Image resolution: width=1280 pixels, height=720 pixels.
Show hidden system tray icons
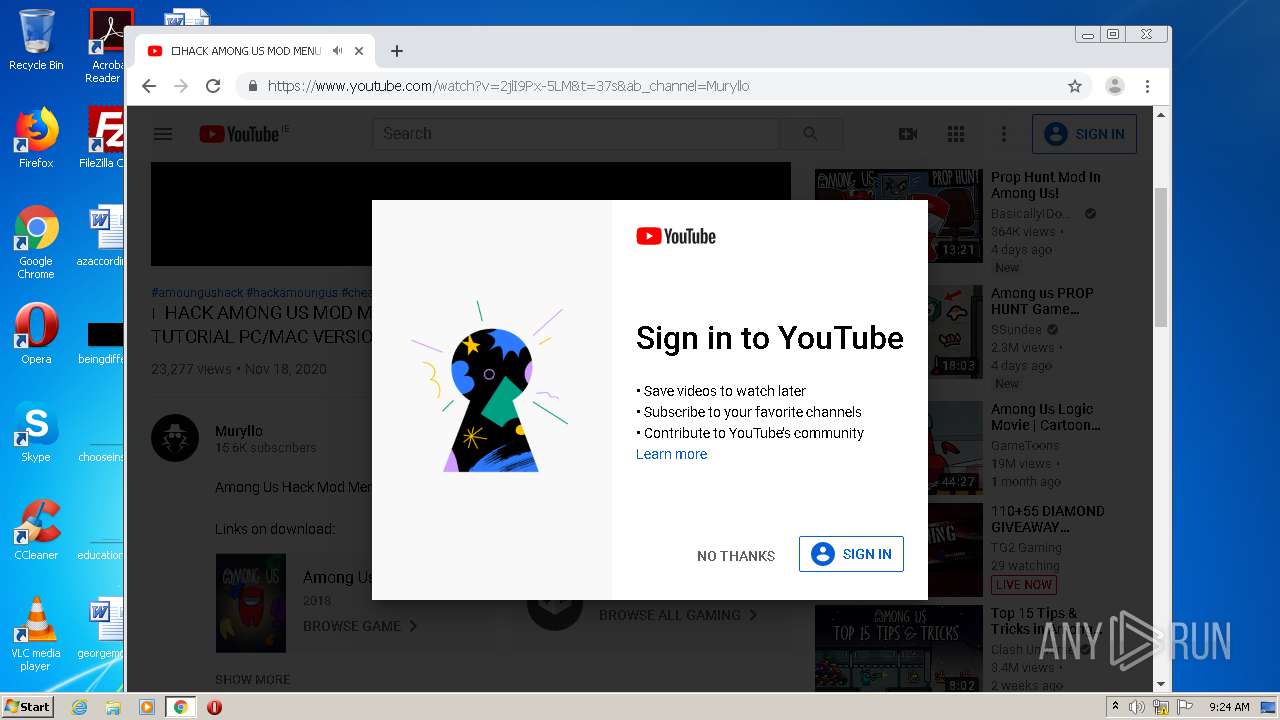point(1115,707)
